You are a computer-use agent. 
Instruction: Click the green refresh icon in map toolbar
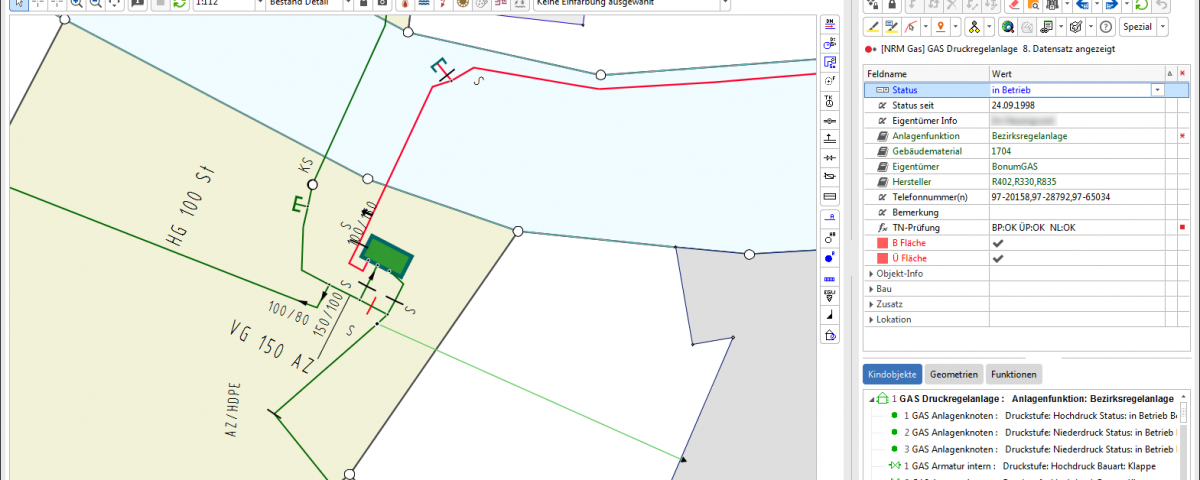click(x=179, y=4)
